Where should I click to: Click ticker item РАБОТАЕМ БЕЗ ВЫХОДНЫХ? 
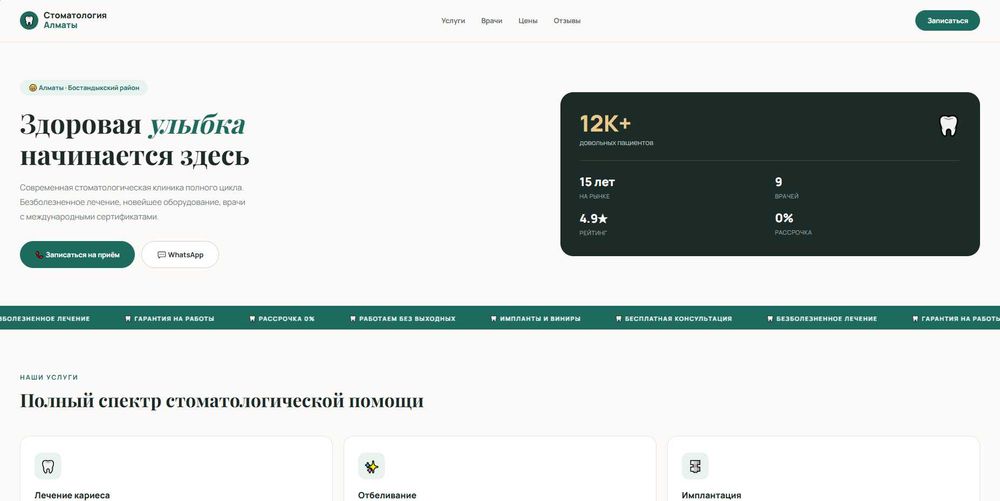[x=402, y=318]
